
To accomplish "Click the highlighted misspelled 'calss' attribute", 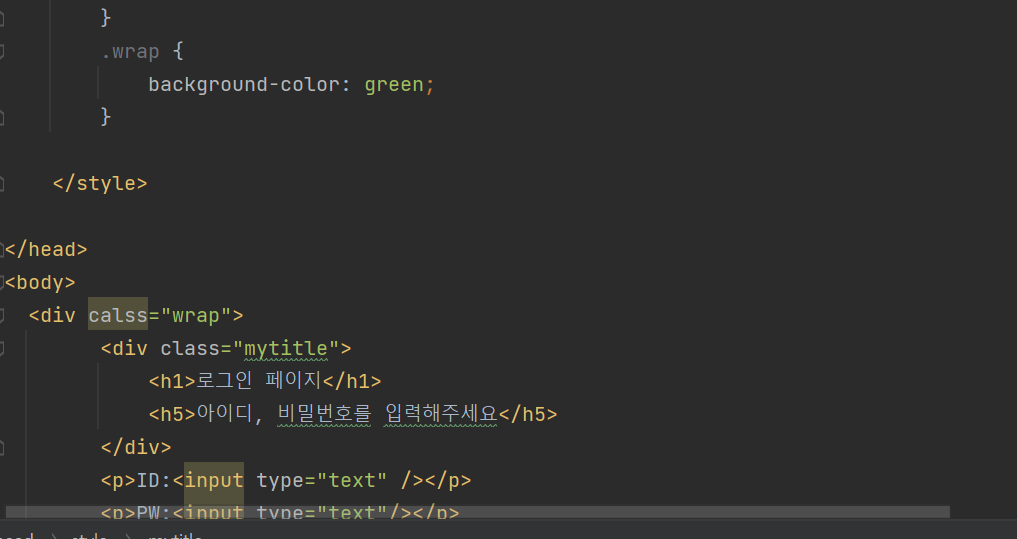I will coord(118,315).
